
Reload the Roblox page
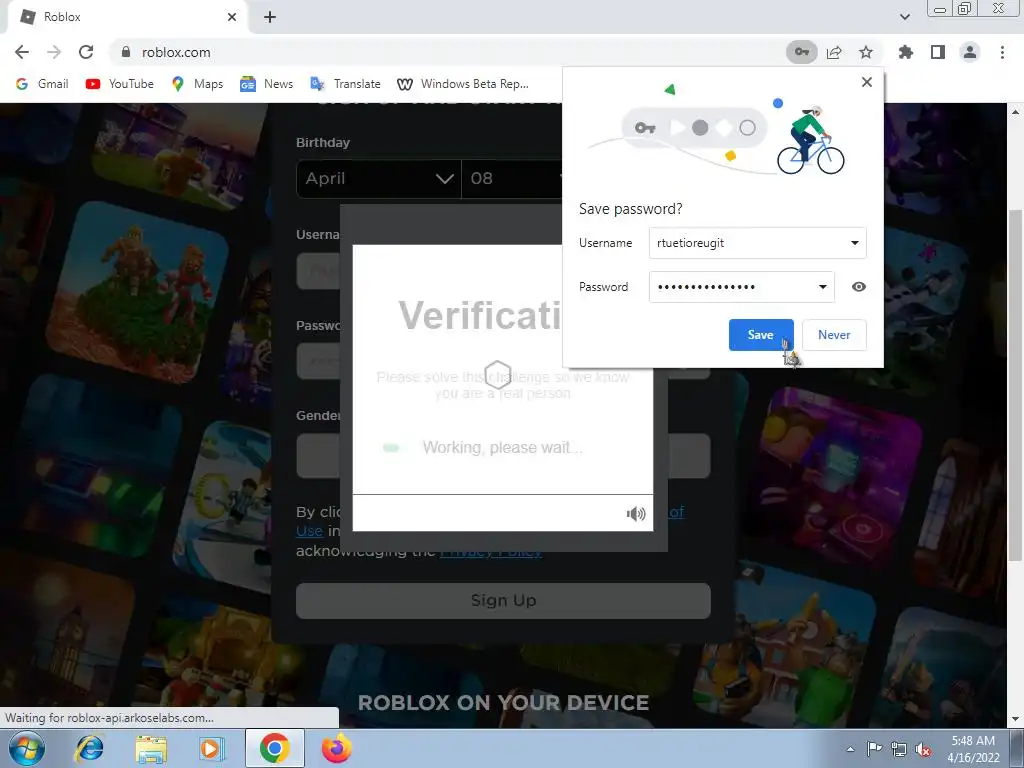[x=86, y=52]
